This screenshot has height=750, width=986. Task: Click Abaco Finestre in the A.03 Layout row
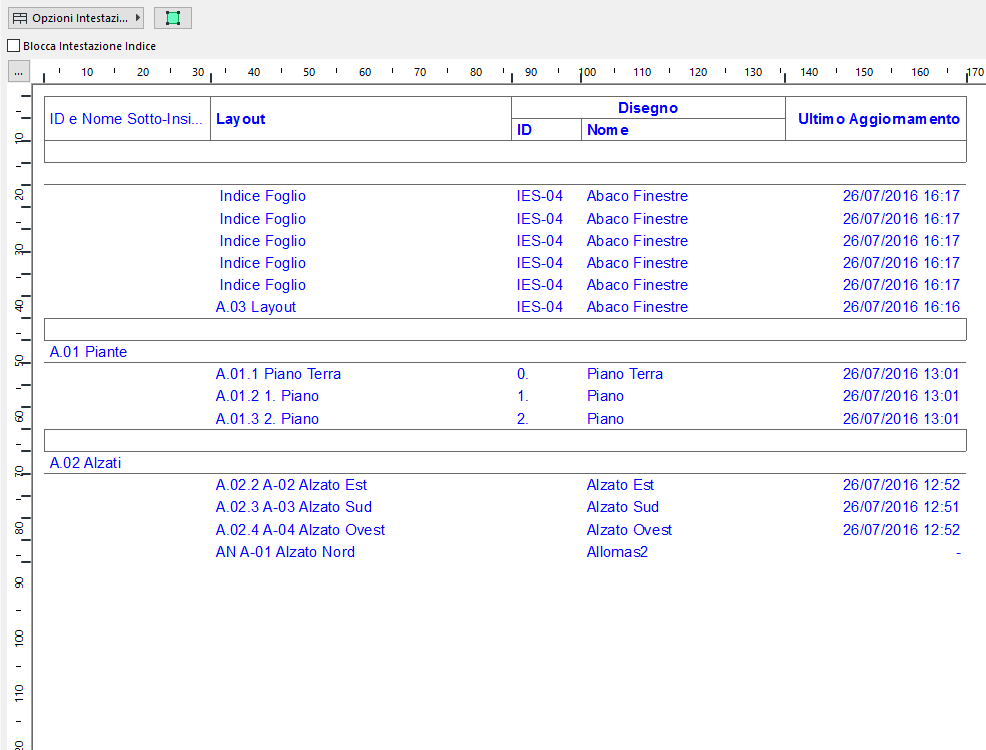637,307
